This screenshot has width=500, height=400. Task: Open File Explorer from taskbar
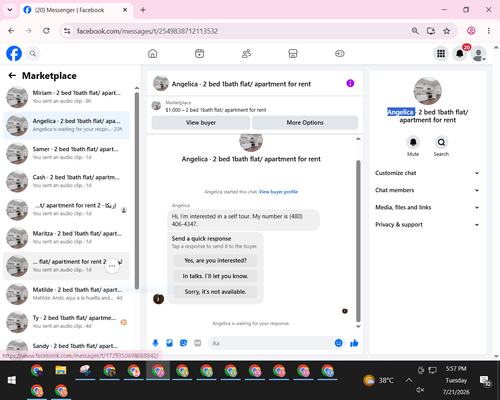coord(61,371)
